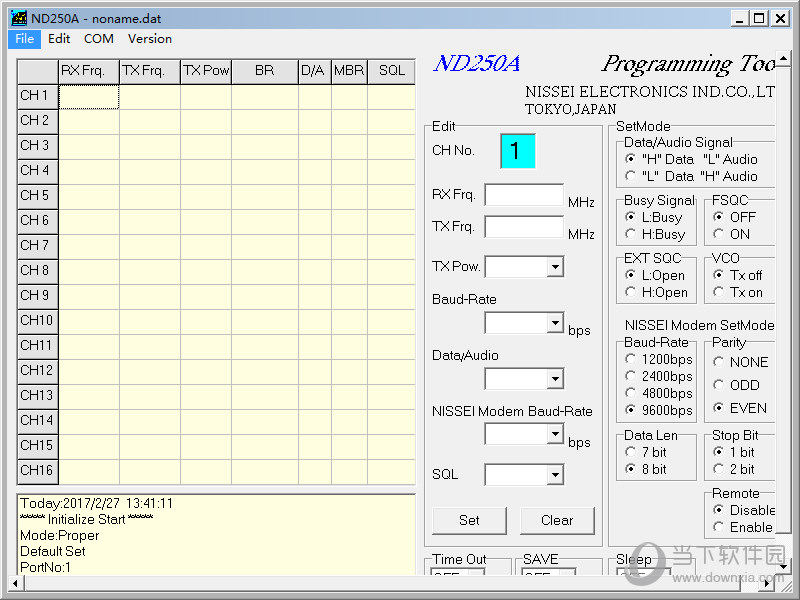Open the Version menu
Screen dimensions: 800x600
[x=149, y=39]
